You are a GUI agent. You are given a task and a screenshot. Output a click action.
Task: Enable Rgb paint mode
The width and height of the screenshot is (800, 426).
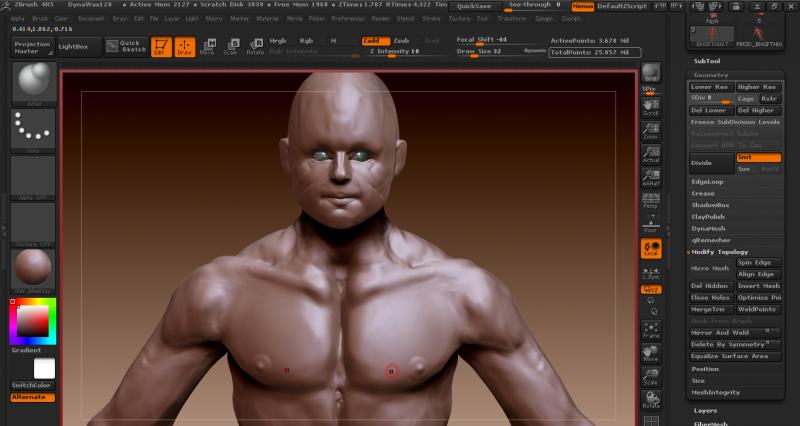tap(307, 41)
